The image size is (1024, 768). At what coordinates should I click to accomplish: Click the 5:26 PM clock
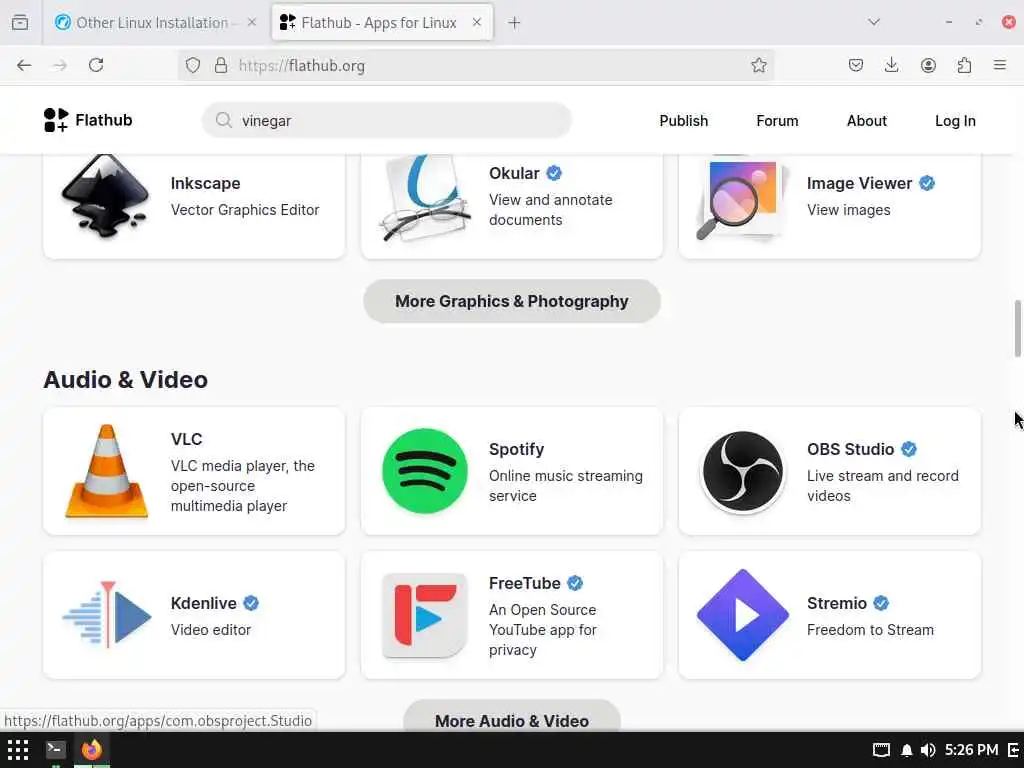tap(971, 750)
